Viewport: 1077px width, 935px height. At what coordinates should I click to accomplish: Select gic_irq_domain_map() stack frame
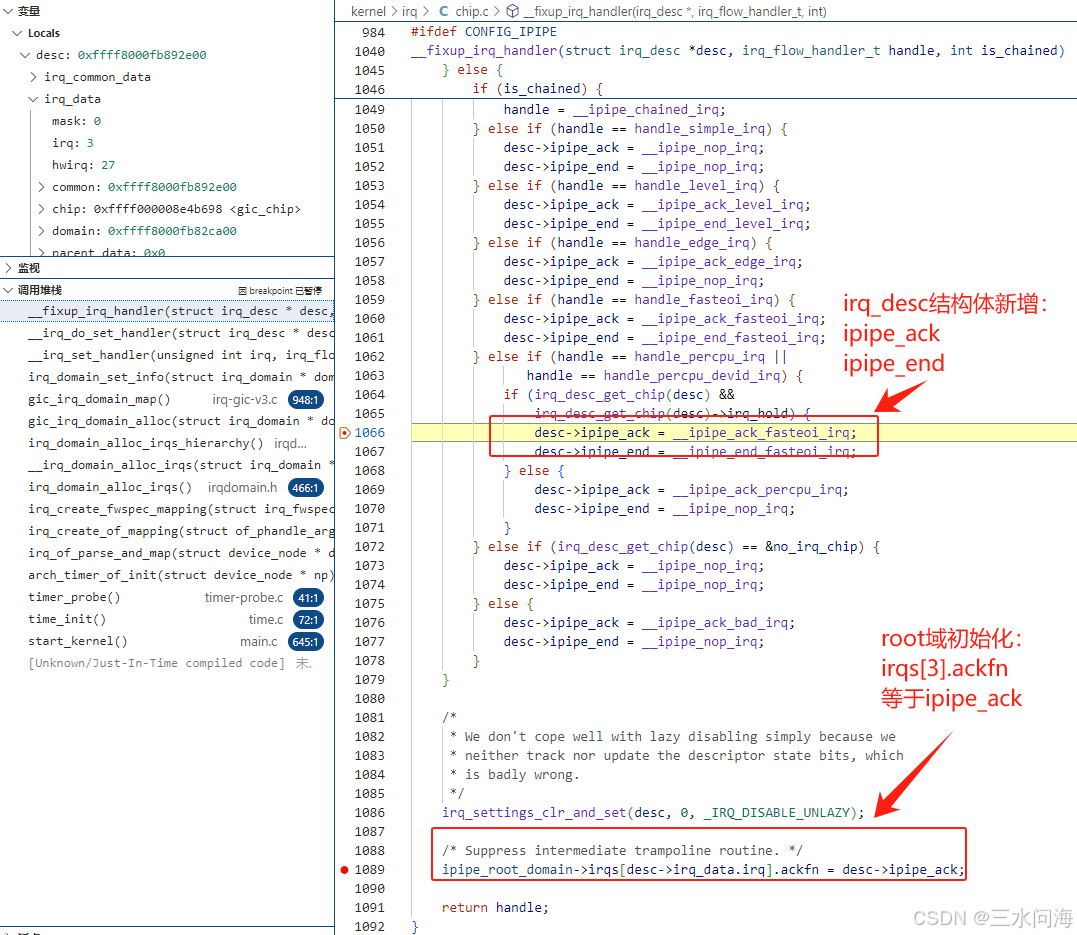pos(167,399)
